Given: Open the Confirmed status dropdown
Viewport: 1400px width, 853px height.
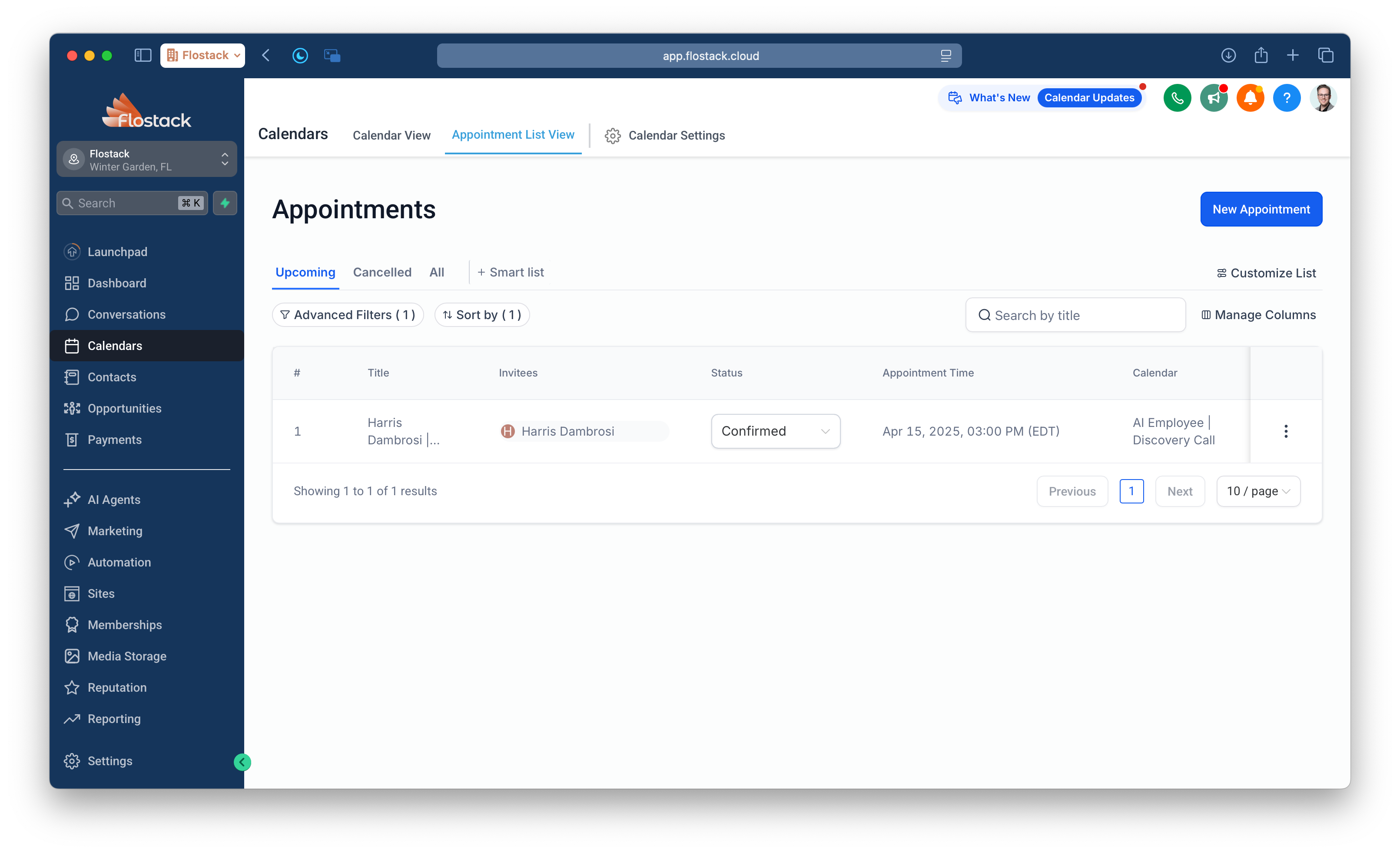Looking at the screenshot, I should [x=776, y=431].
